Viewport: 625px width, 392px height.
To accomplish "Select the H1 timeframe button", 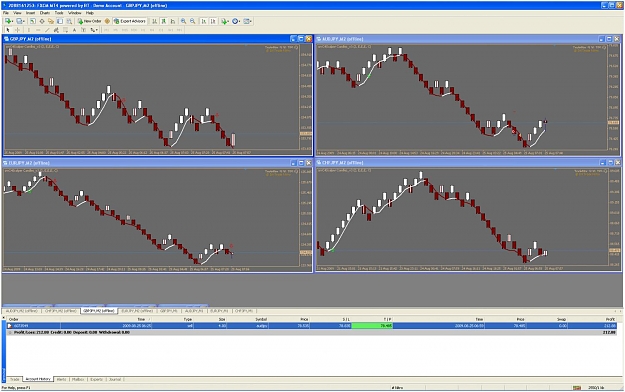I will coord(143,30).
